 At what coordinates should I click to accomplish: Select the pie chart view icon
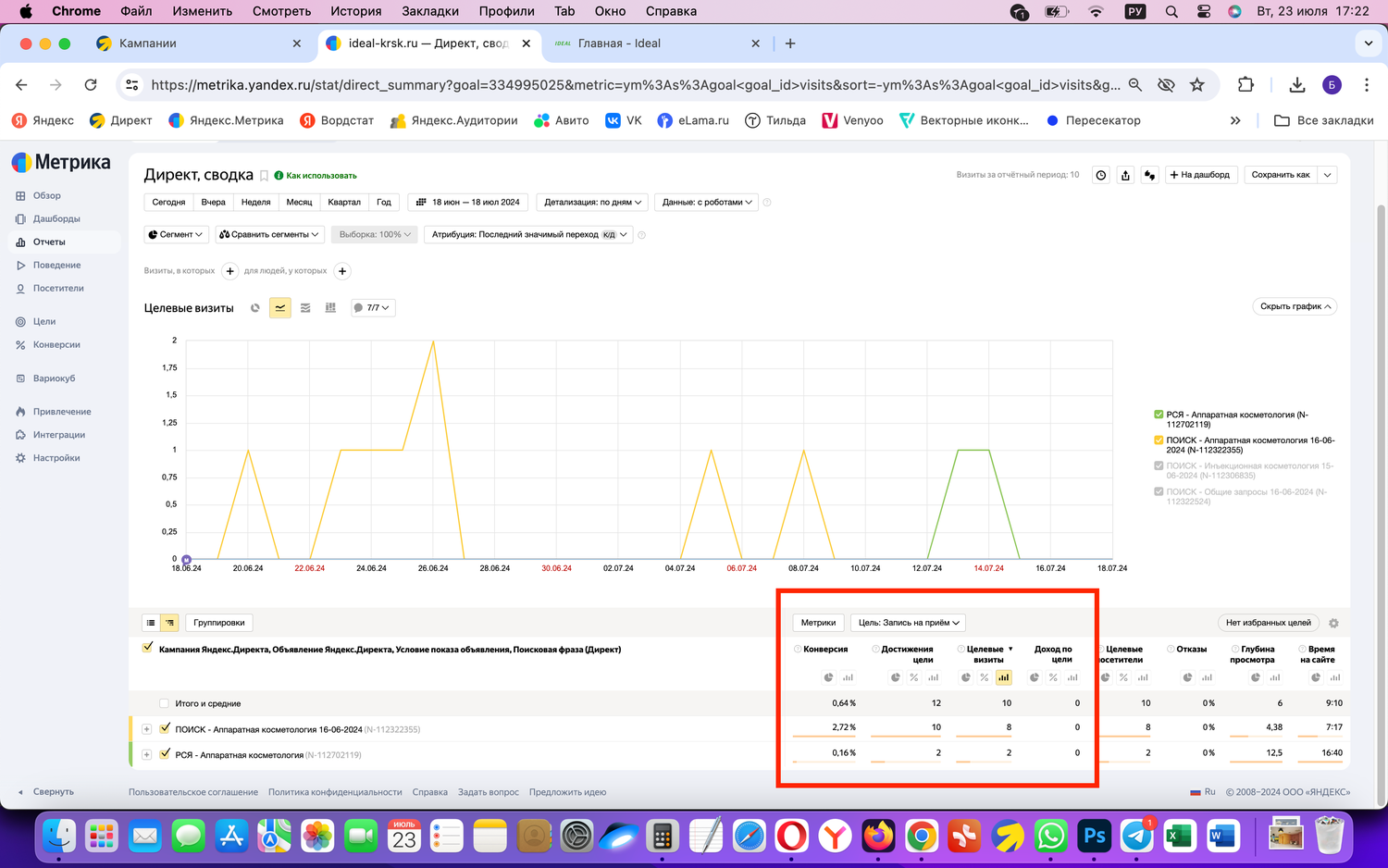(x=255, y=308)
